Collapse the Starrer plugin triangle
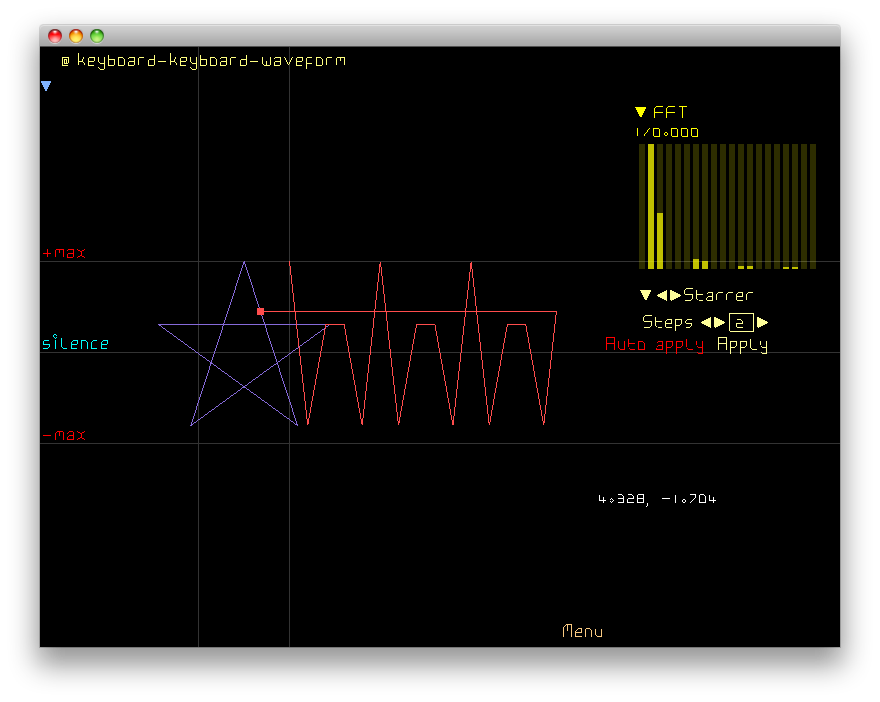 pyautogui.click(x=645, y=295)
